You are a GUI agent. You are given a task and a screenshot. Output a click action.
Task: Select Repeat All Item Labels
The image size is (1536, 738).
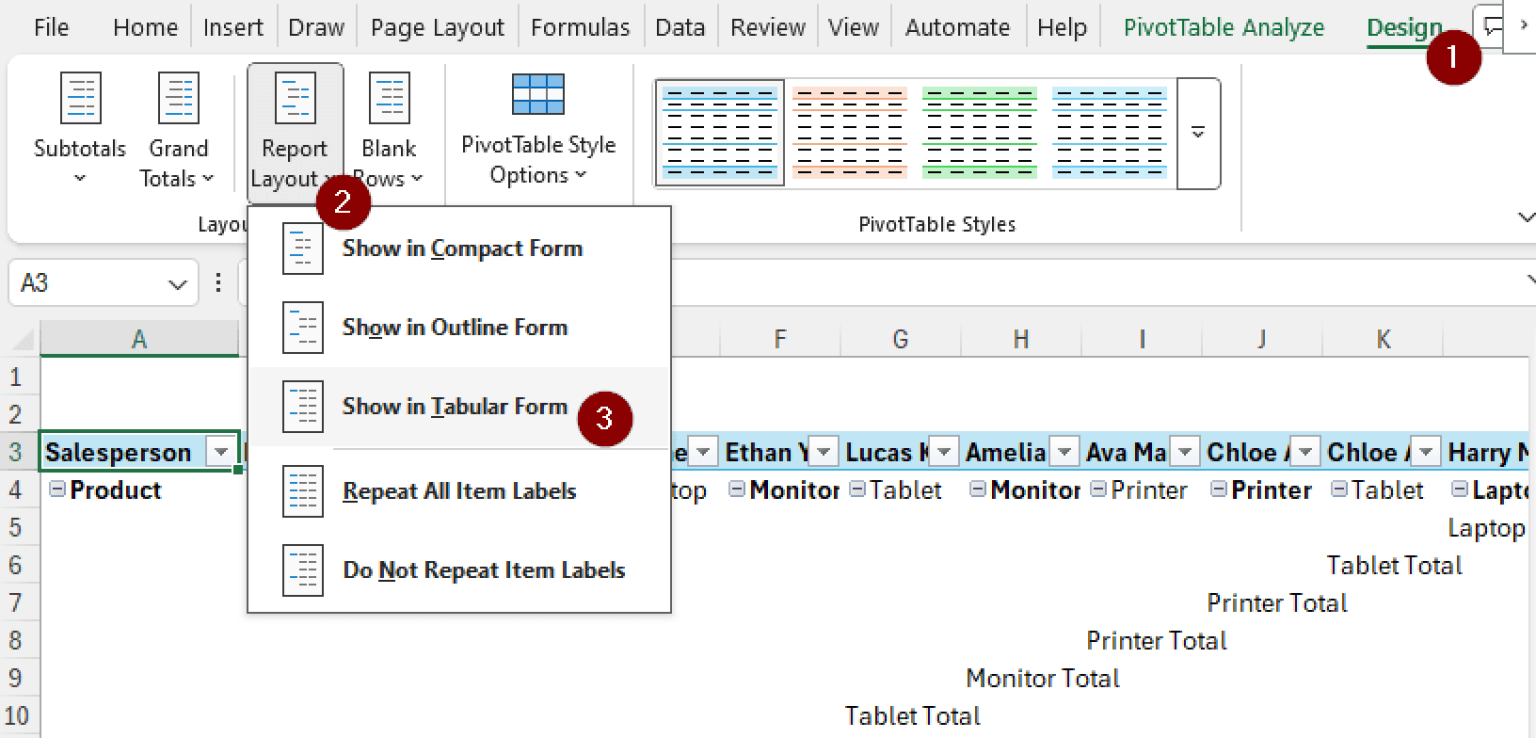coord(458,492)
